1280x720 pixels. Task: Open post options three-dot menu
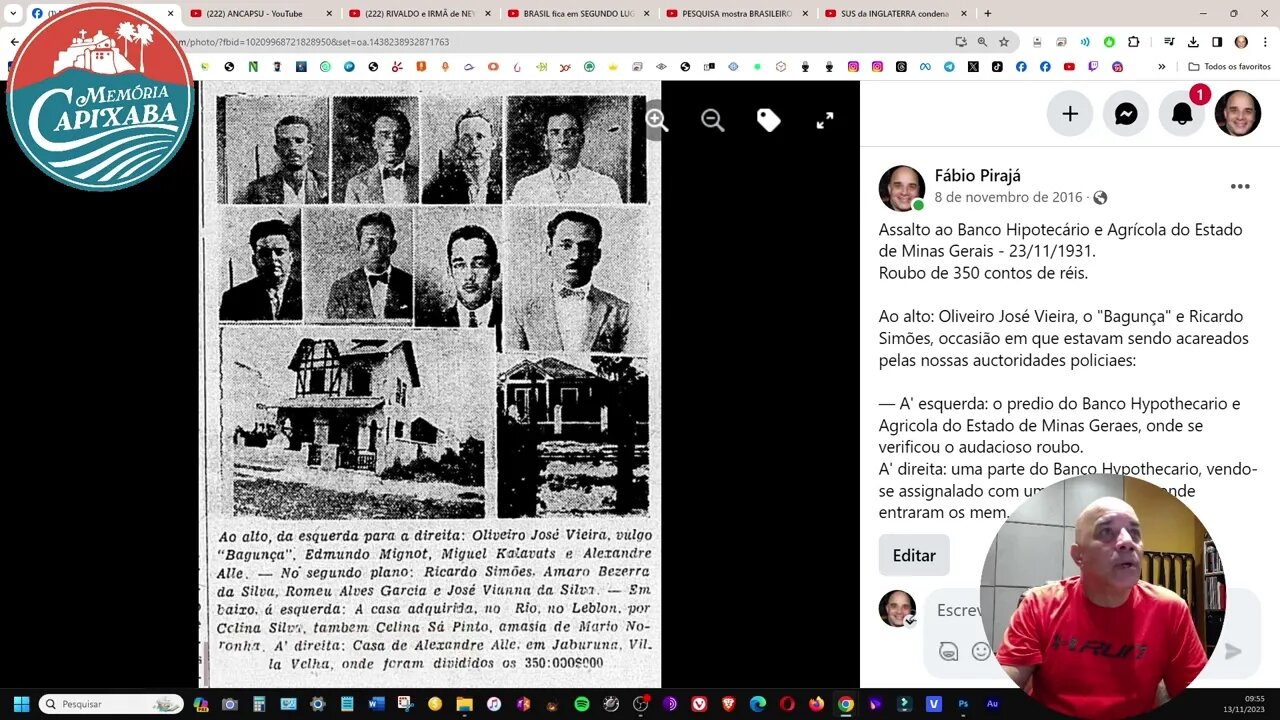click(1240, 186)
